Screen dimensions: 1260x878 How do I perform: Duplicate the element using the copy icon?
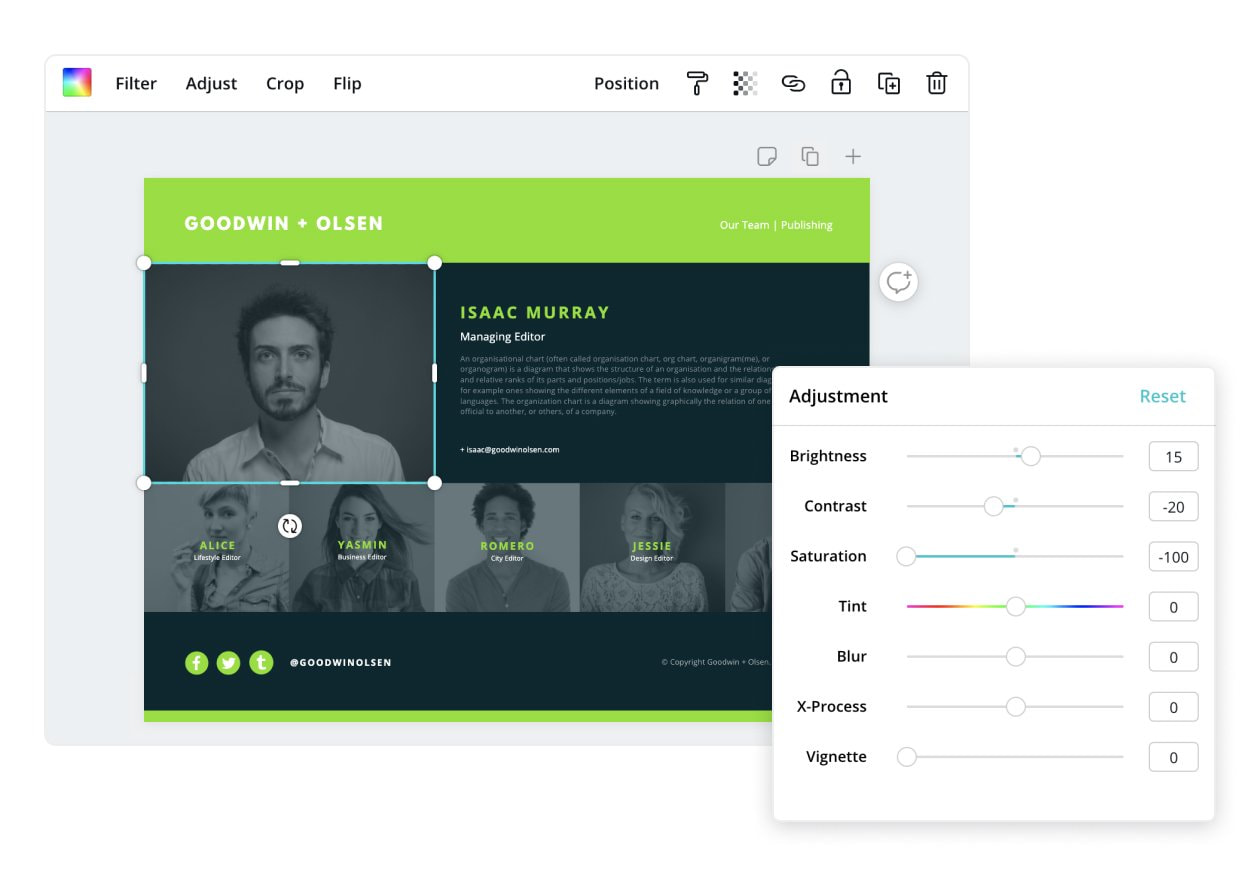pyautogui.click(x=889, y=84)
